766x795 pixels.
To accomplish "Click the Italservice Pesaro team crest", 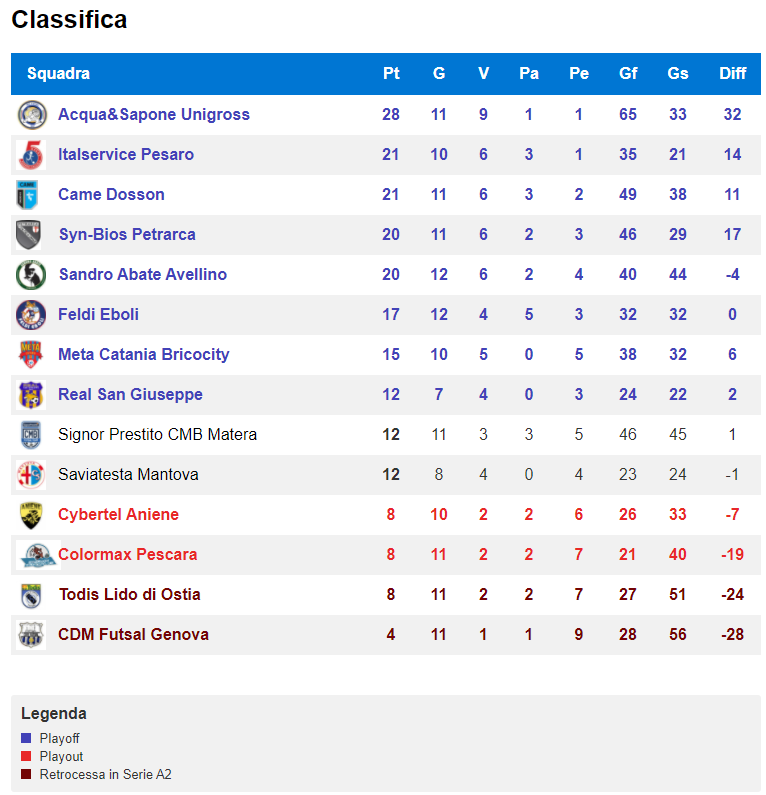I will coord(31,155).
